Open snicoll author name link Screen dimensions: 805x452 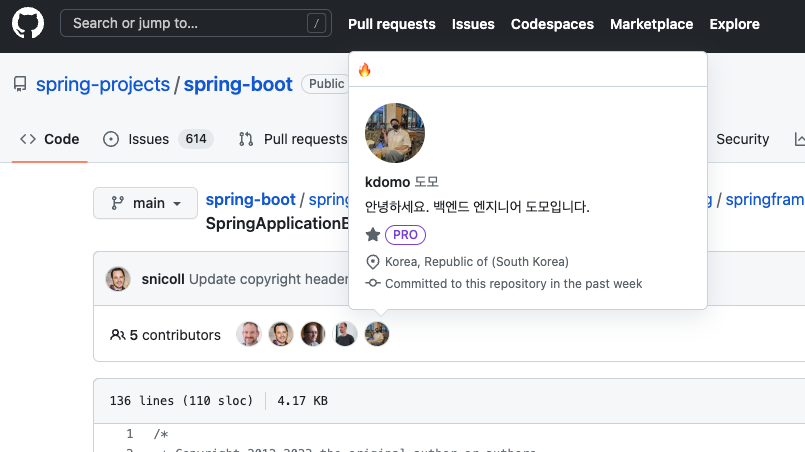tap(163, 279)
